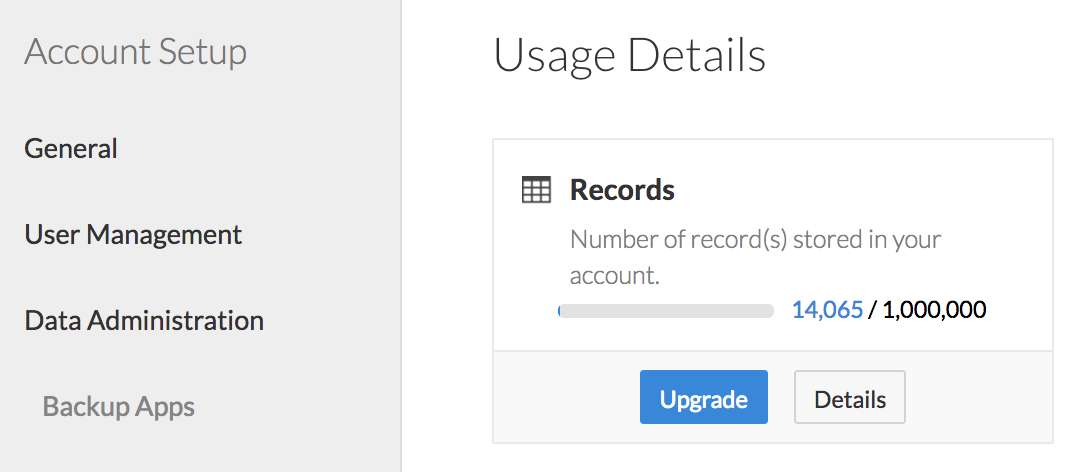Follow the blue 14,065 records link
1082x472 pixels.
pyautogui.click(x=827, y=310)
